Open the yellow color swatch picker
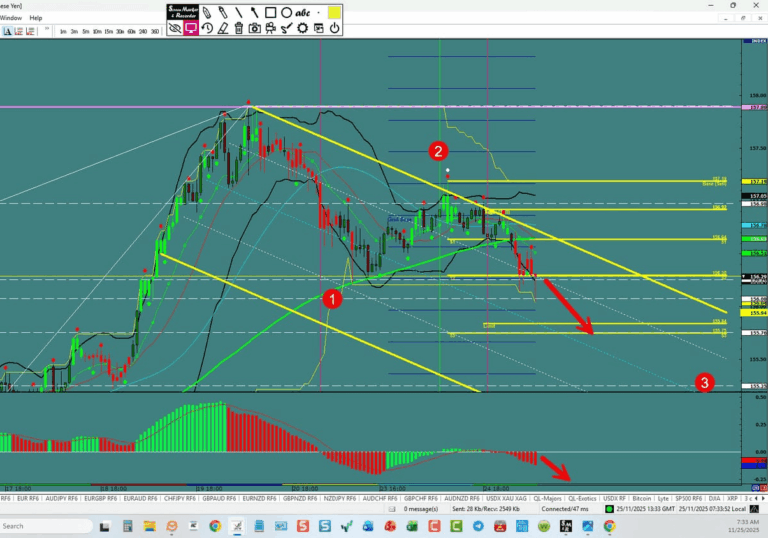This screenshot has height=538, width=768. [335, 13]
